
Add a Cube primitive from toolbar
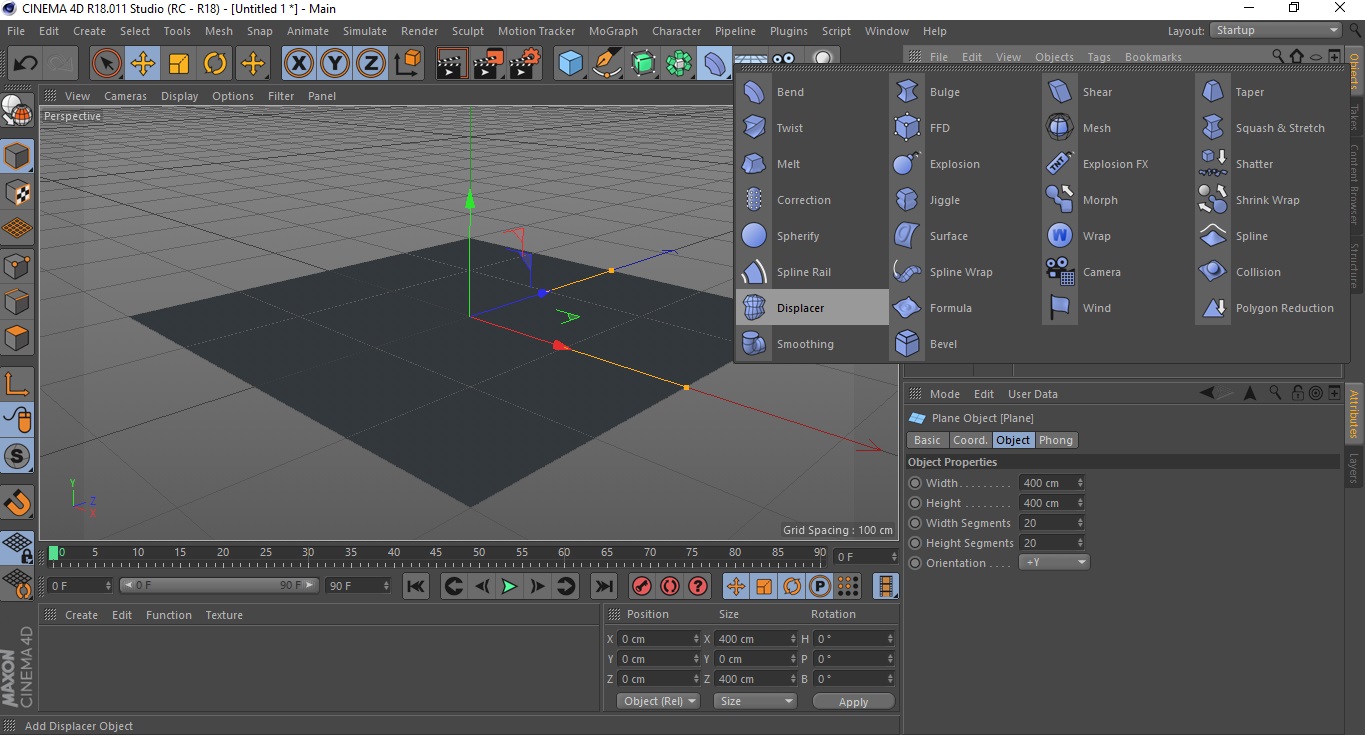coord(570,64)
